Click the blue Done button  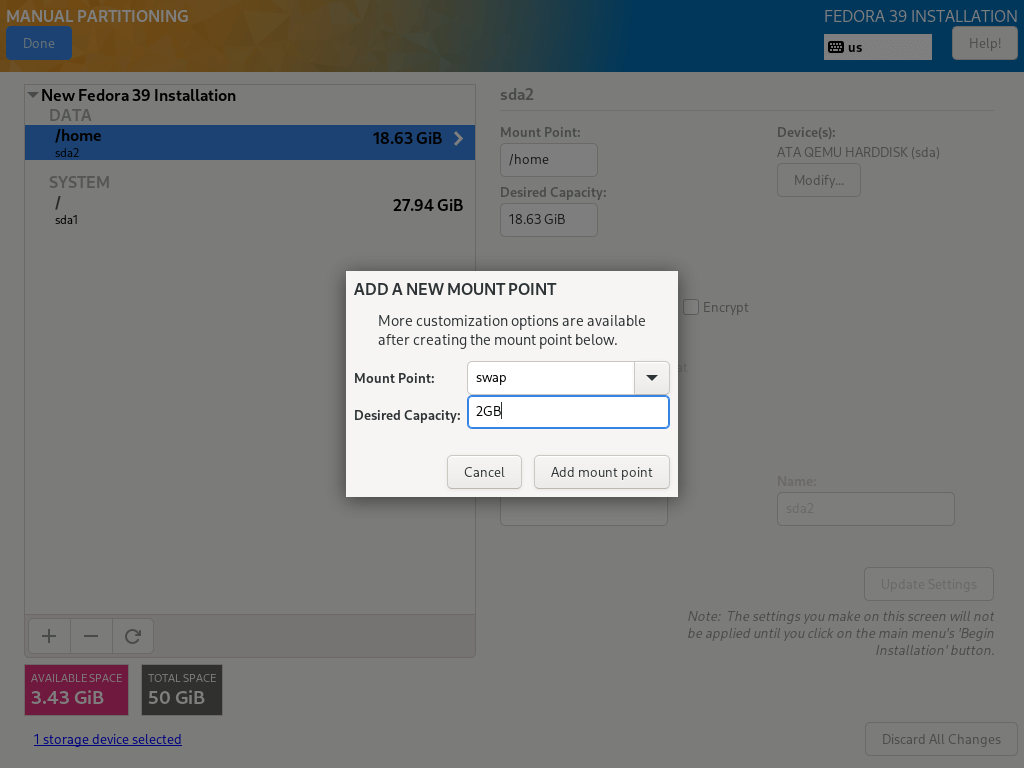click(39, 43)
